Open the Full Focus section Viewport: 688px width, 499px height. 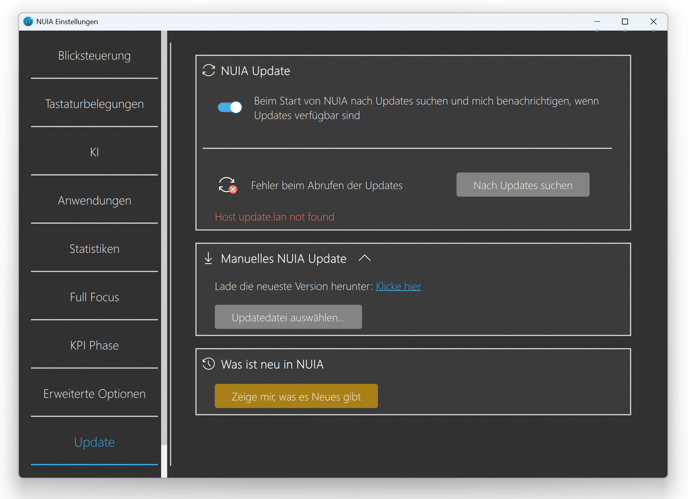94,297
